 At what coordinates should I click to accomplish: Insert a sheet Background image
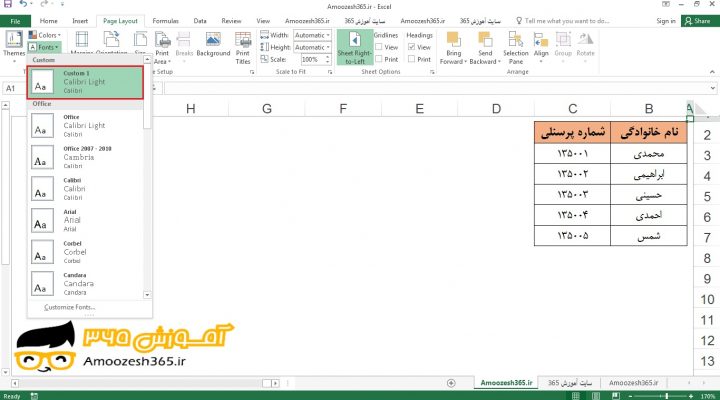pyautogui.click(x=213, y=44)
